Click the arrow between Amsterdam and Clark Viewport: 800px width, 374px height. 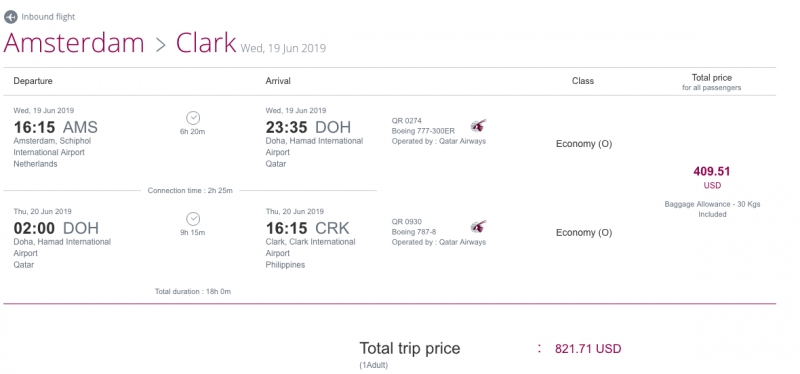click(x=161, y=45)
